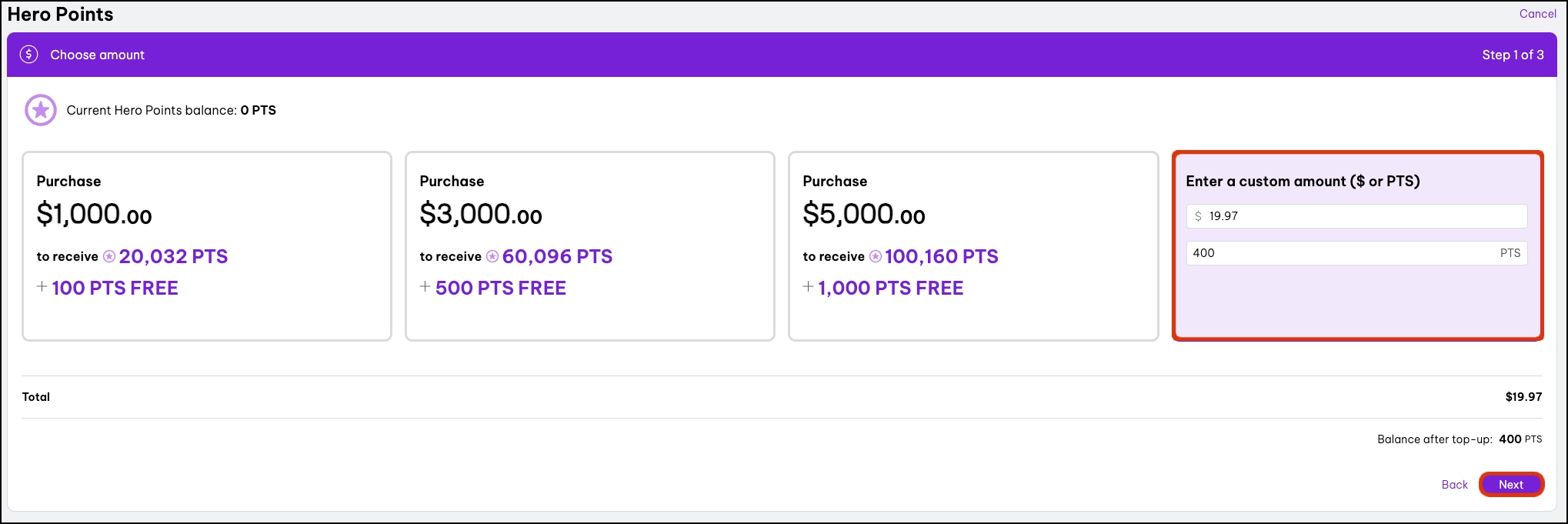Click the star icon next to 60,096 PTS
The width and height of the screenshot is (1568, 524).
492,256
